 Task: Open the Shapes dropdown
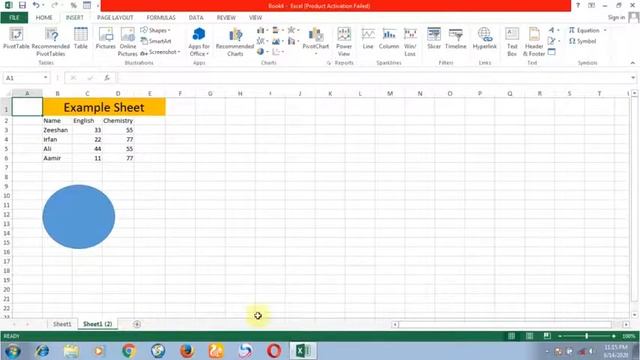pyautogui.click(x=155, y=30)
